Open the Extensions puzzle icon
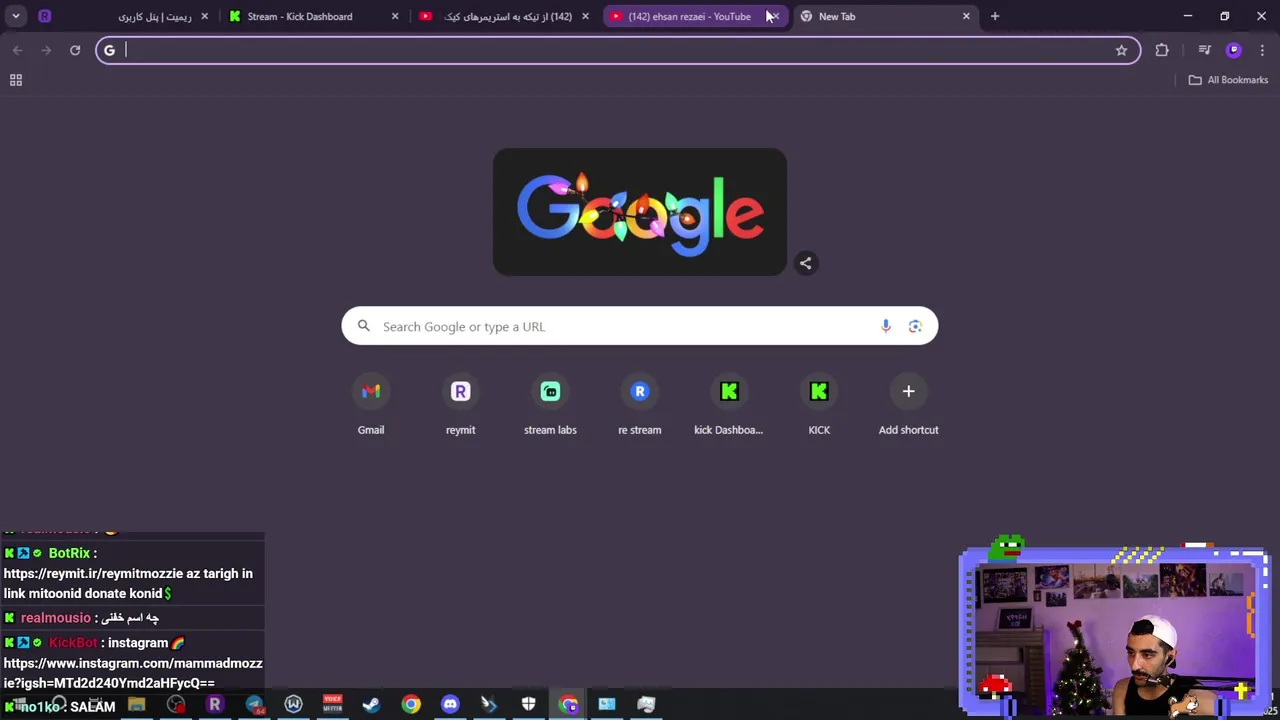The image size is (1280, 720). [1162, 50]
